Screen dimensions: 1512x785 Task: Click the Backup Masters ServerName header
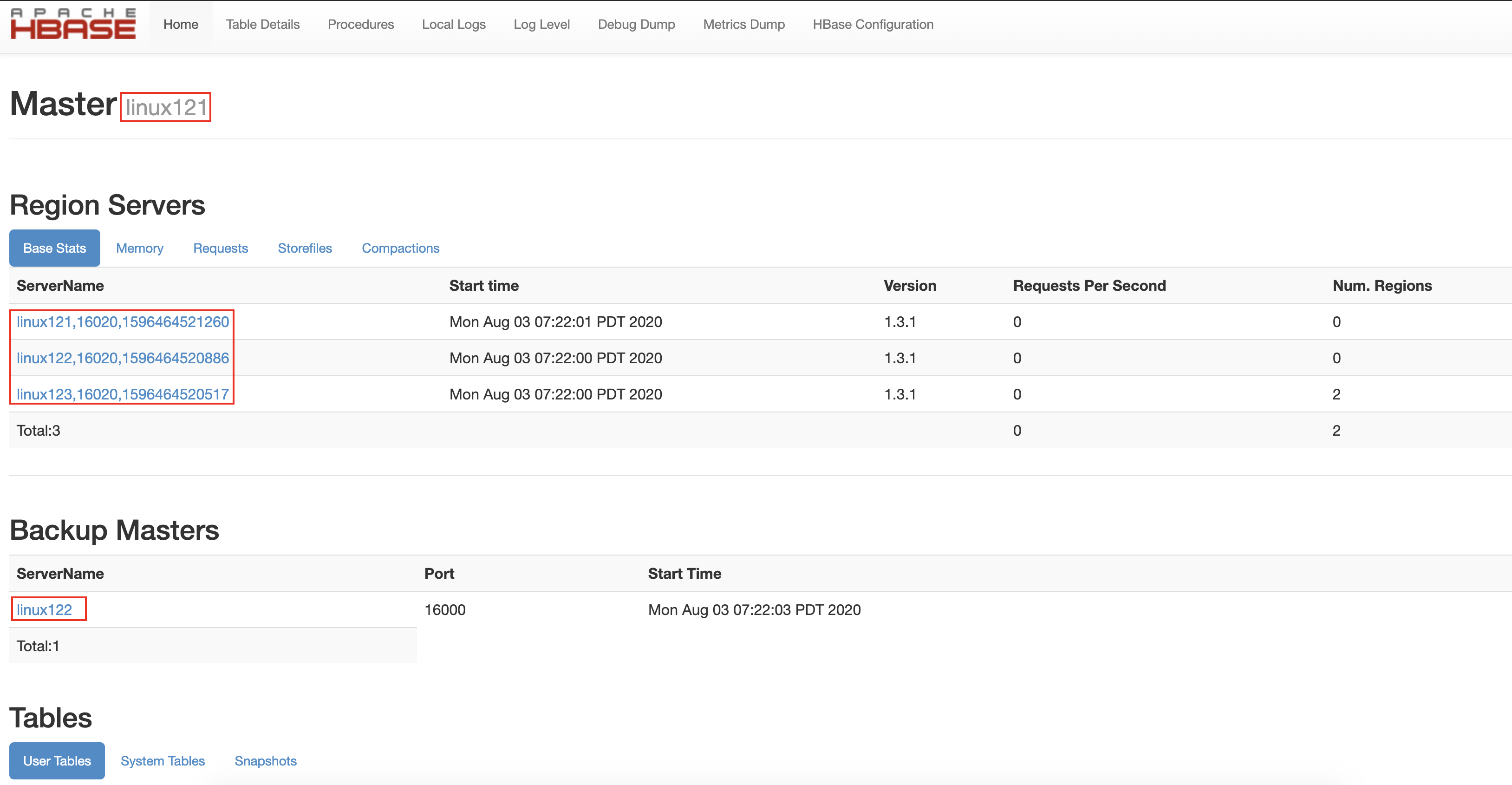[60, 574]
